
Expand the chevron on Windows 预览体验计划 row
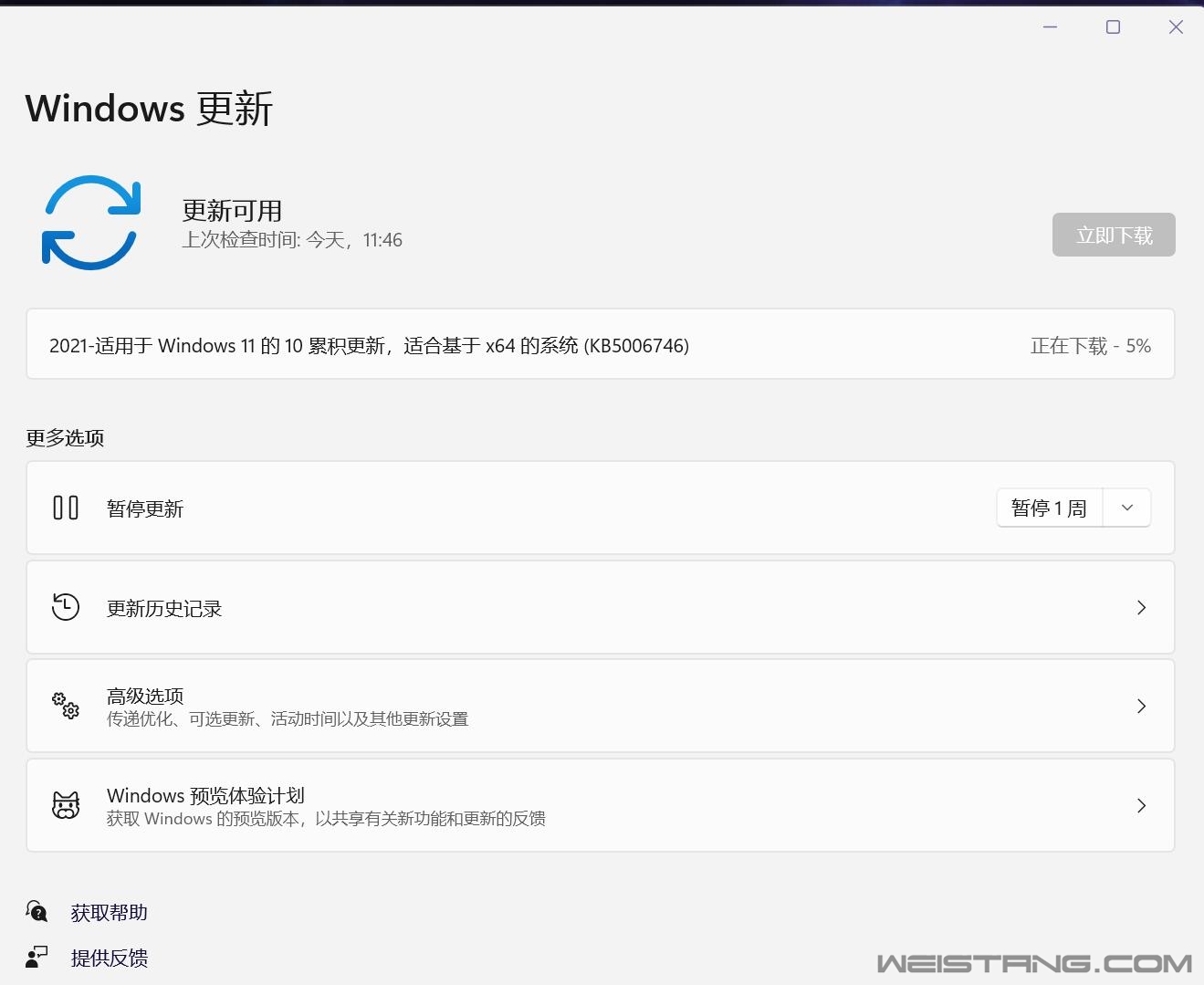[1141, 805]
